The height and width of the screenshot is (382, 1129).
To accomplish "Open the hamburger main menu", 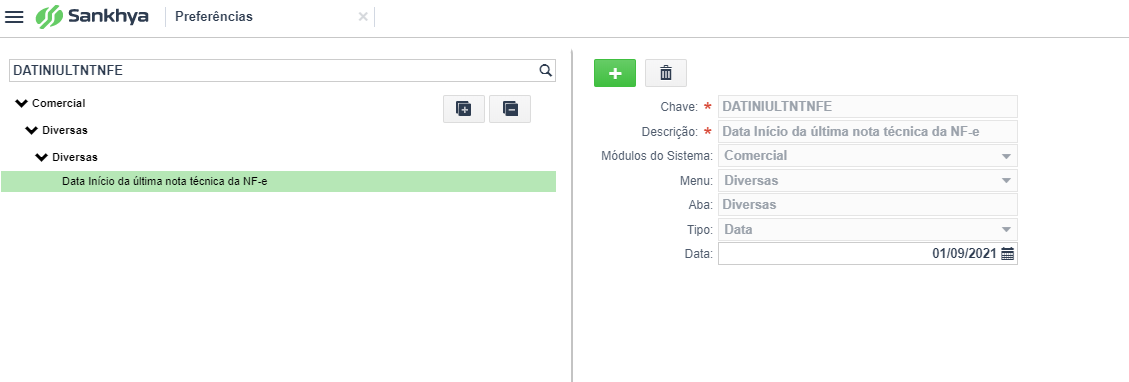I will (x=14, y=17).
